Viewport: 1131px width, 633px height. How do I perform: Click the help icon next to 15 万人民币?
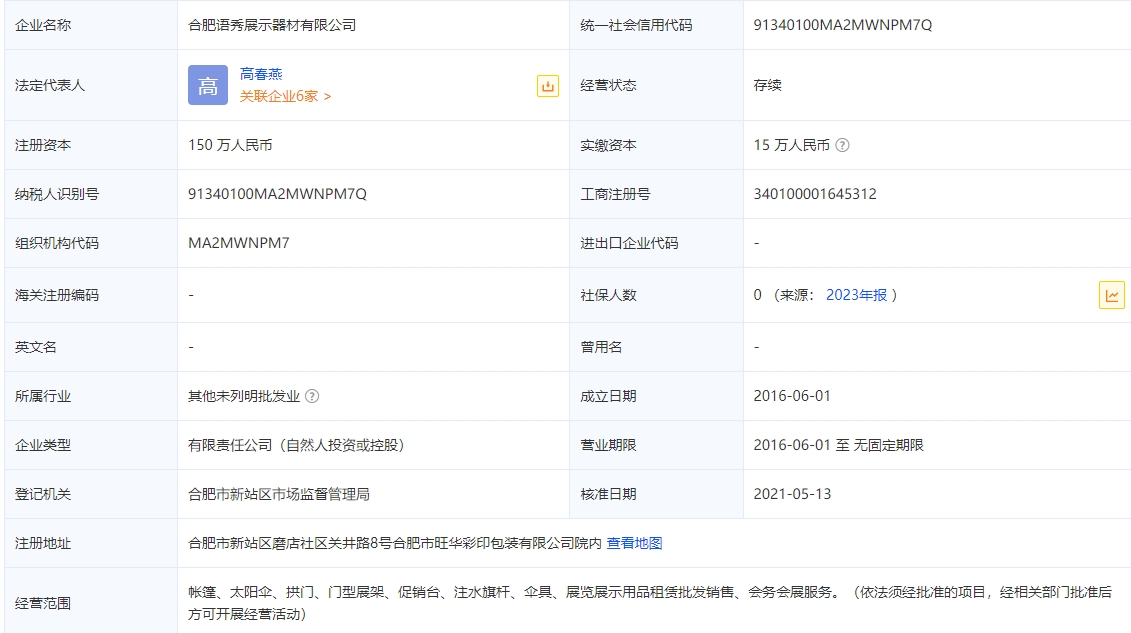(842, 146)
